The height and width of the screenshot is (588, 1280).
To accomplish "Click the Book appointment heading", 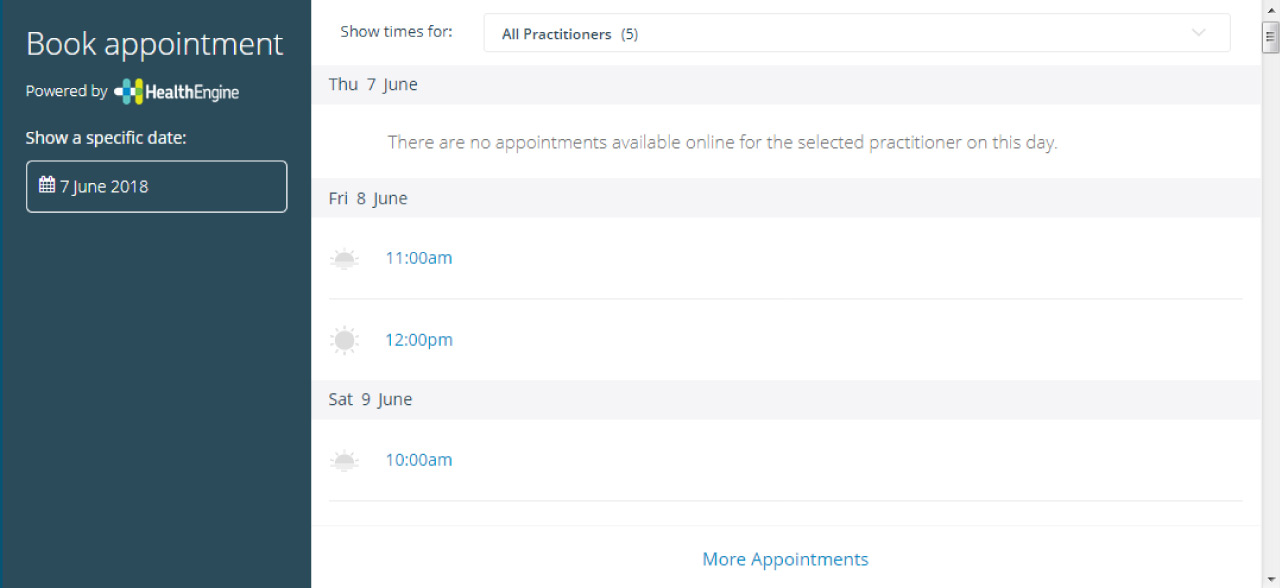I will [x=155, y=44].
